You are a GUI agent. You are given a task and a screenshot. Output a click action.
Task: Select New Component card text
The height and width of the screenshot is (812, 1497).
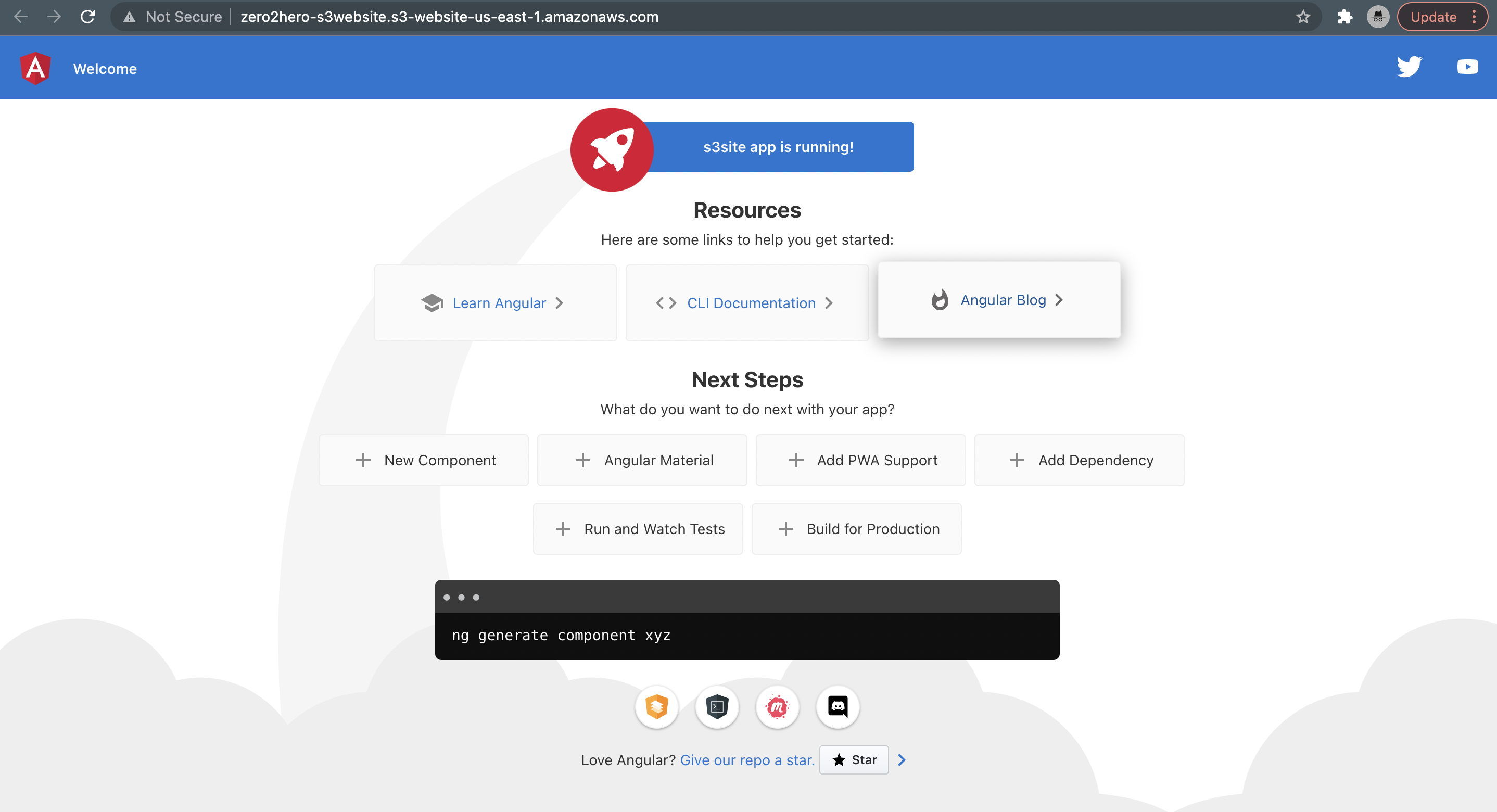coord(440,460)
